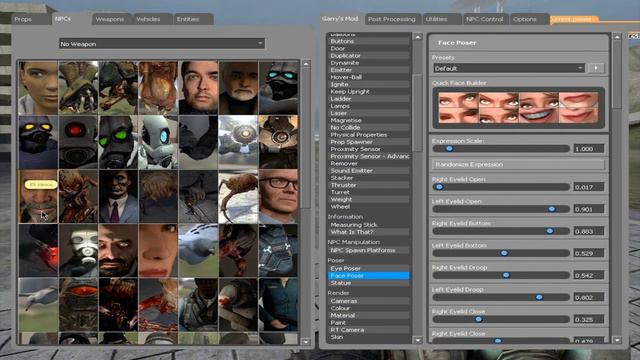Apply the frowning lips face preset
The height and width of the screenshot is (360, 640).
578,100
